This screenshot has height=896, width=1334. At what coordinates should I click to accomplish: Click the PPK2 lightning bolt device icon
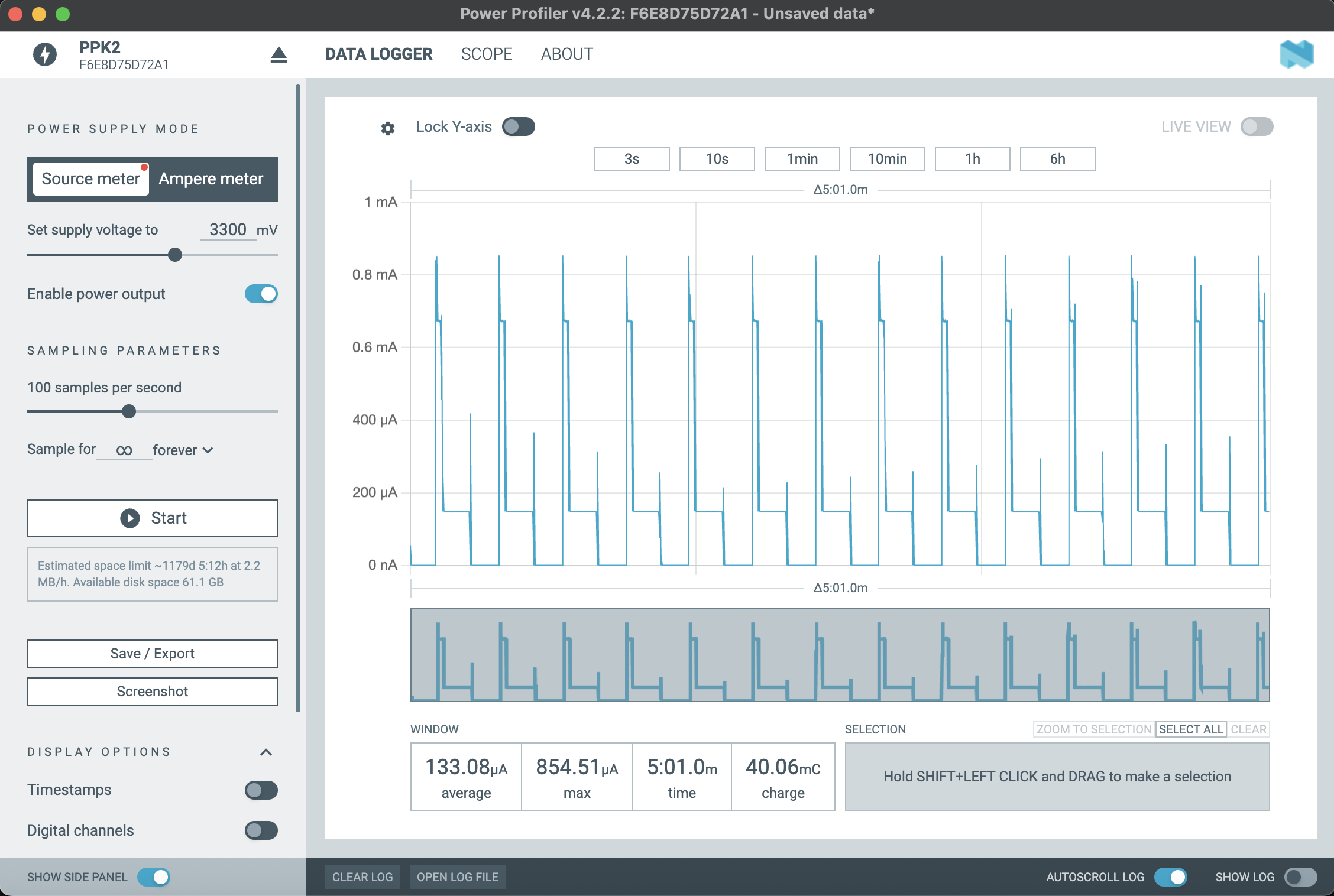[45, 54]
